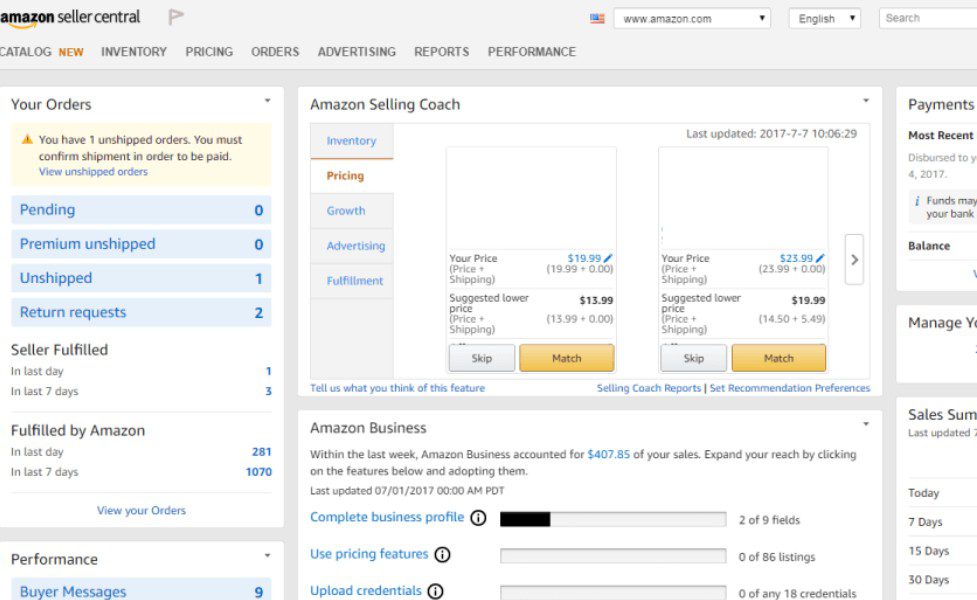Click into the Search field
The height and width of the screenshot is (600, 977).
928,18
